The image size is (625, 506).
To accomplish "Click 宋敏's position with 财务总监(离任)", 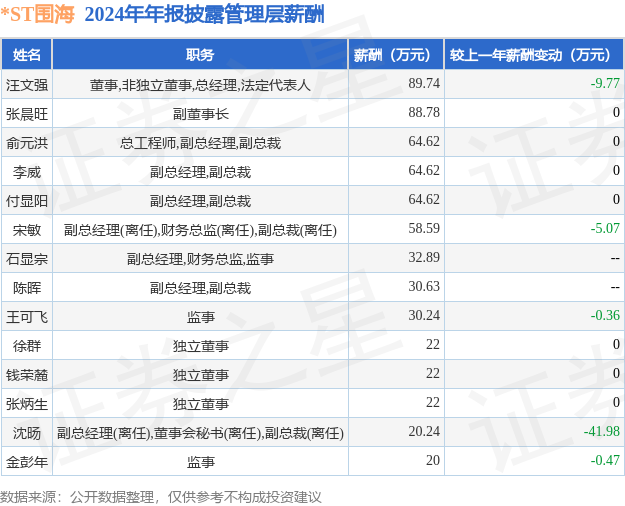I will tap(200, 230).
